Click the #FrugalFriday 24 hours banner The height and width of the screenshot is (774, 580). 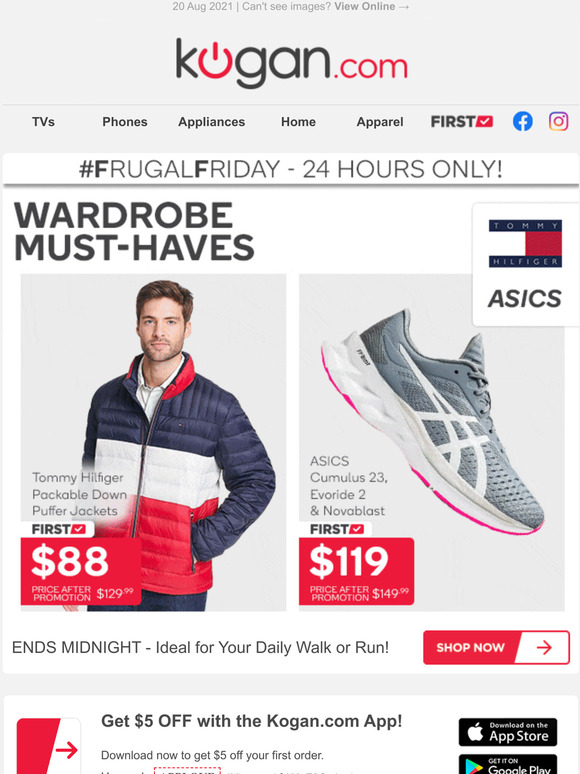tap(291, 169)
